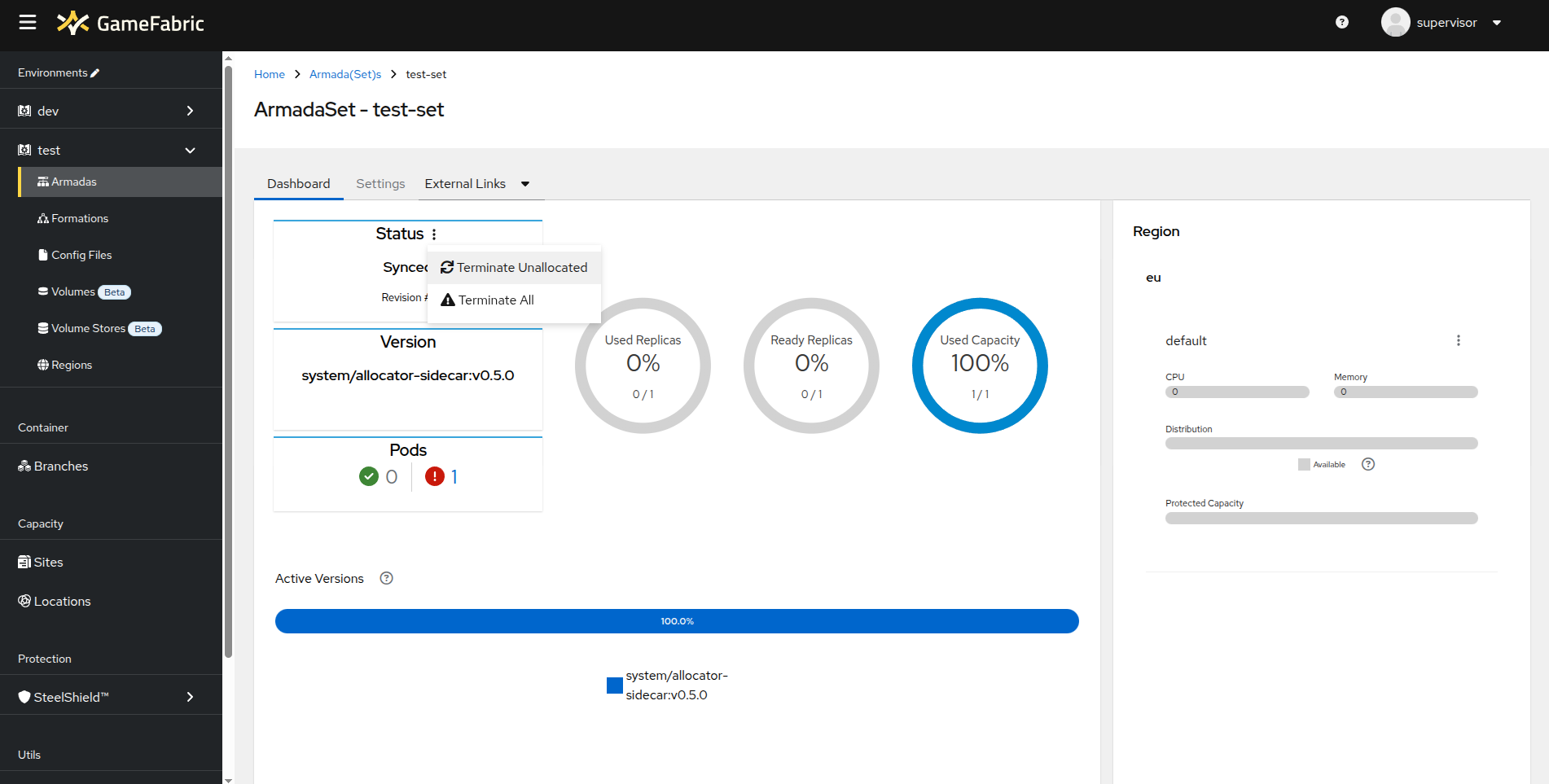Click the Regions globe icon

pos(43,365)
